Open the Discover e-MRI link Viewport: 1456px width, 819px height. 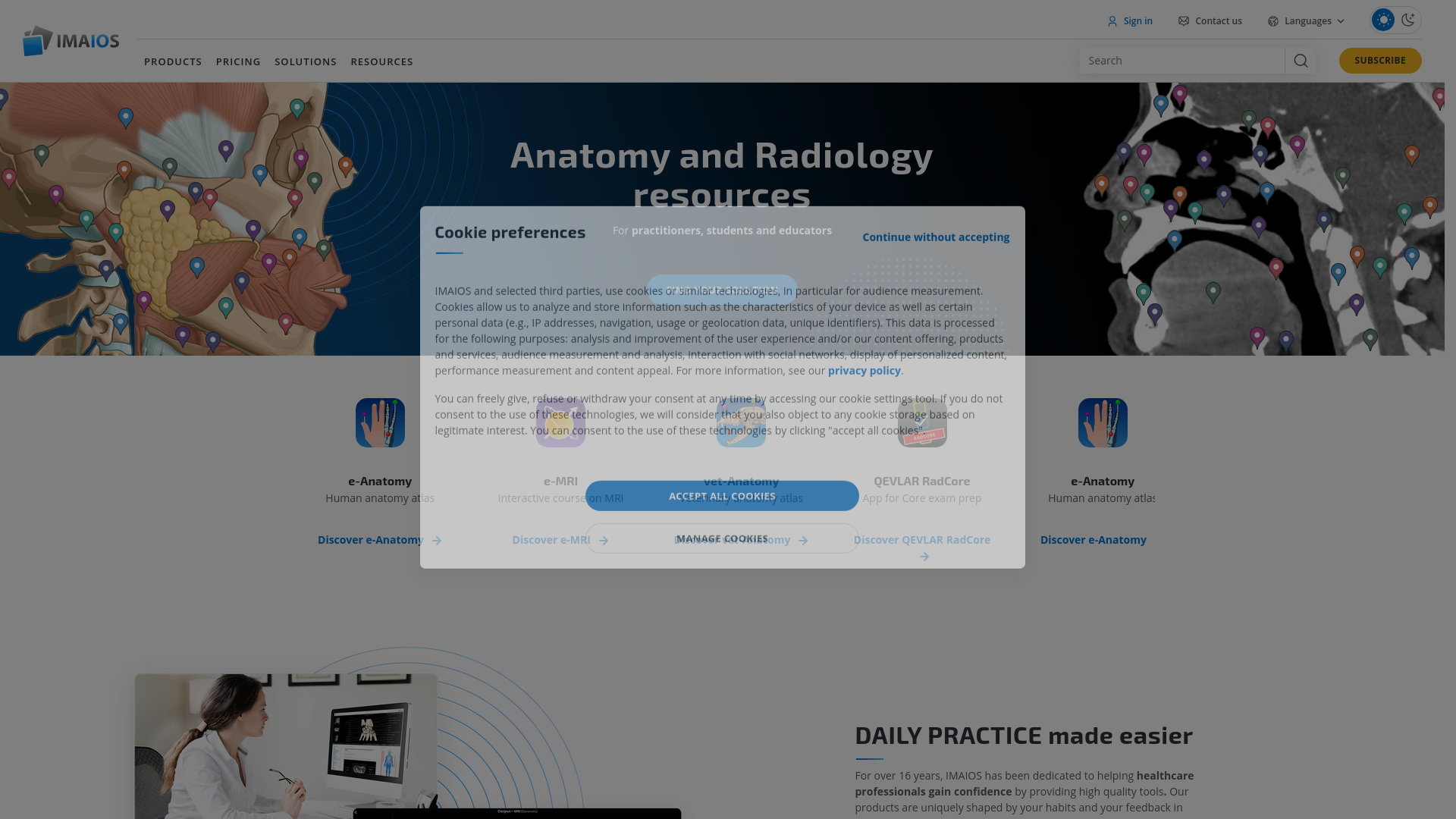(x=551, y=540)
